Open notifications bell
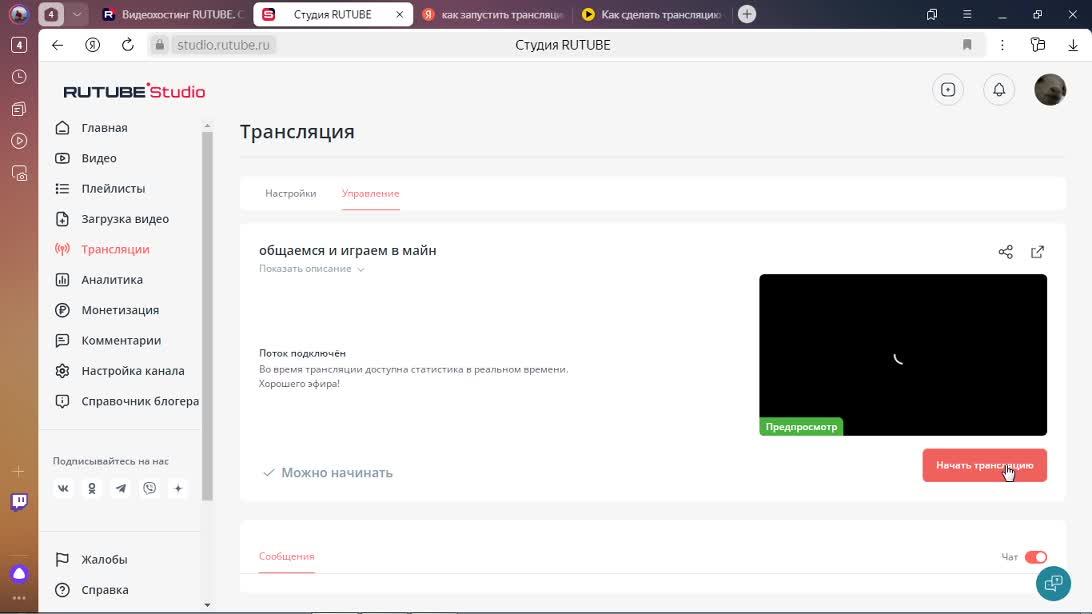This screenshot has width=1092, height=614. [999, 90]
